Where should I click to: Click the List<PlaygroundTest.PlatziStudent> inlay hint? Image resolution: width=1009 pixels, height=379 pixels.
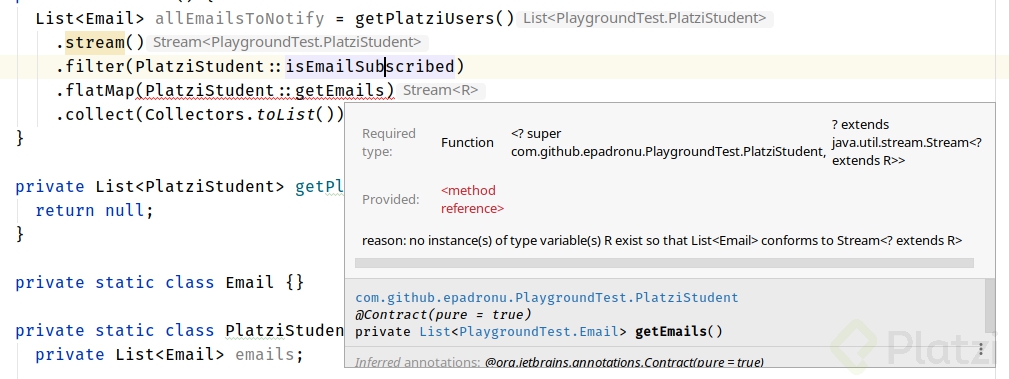(645, 18)
